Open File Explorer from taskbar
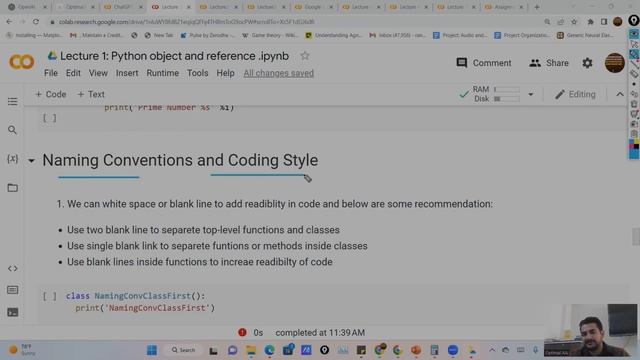The image size is (640, 360). point(251,350)
